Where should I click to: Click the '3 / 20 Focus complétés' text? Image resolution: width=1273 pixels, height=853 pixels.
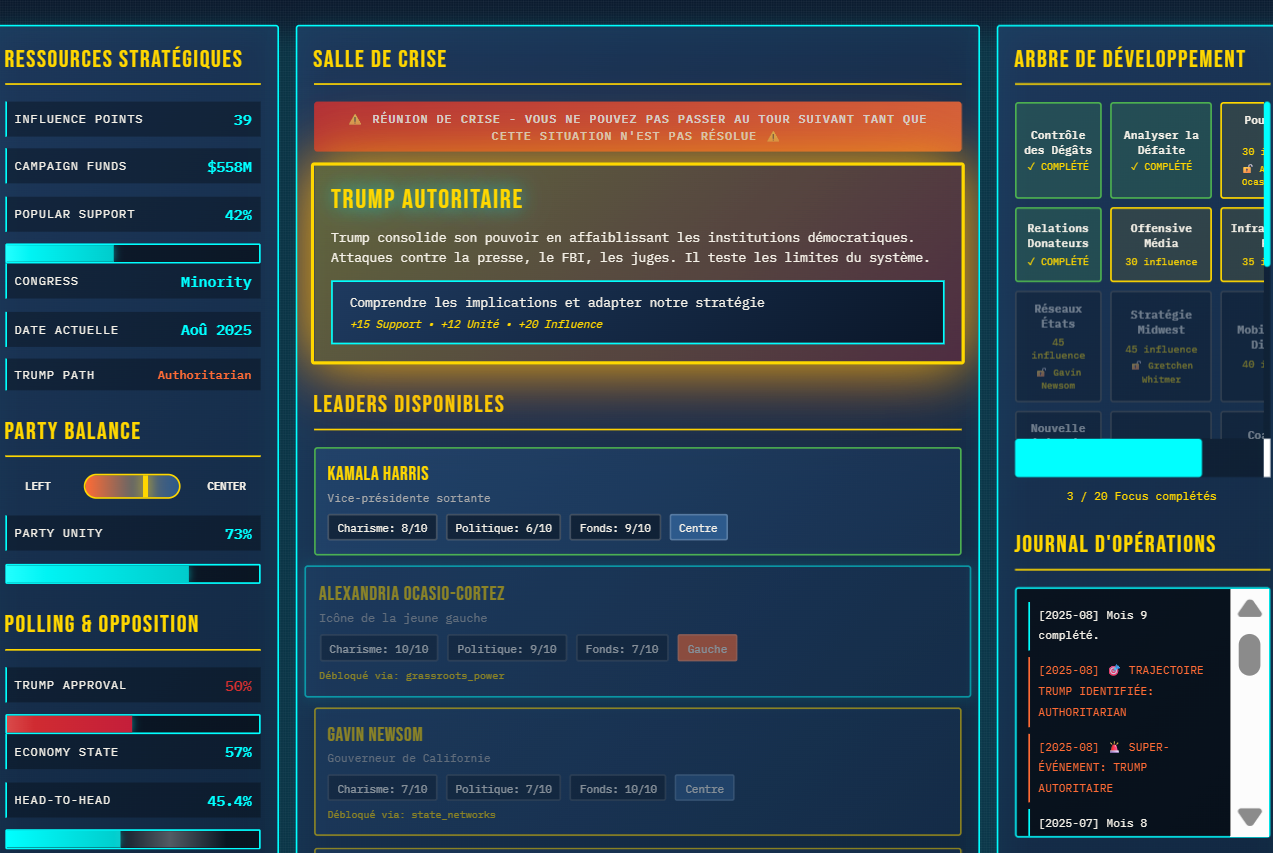1142,496
